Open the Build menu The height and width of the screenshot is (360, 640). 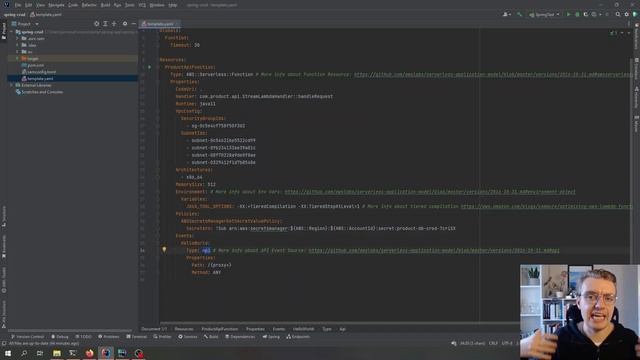tap(105, 5)
